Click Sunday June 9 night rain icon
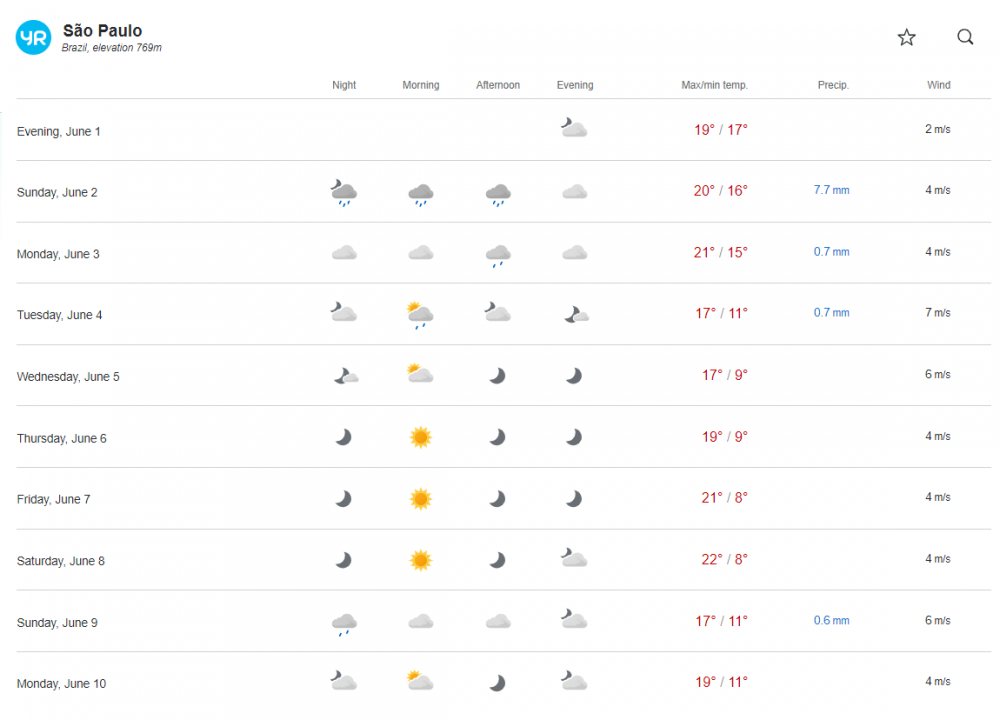The height and width of the screenshot is (720, 1000). coord(344,624)
